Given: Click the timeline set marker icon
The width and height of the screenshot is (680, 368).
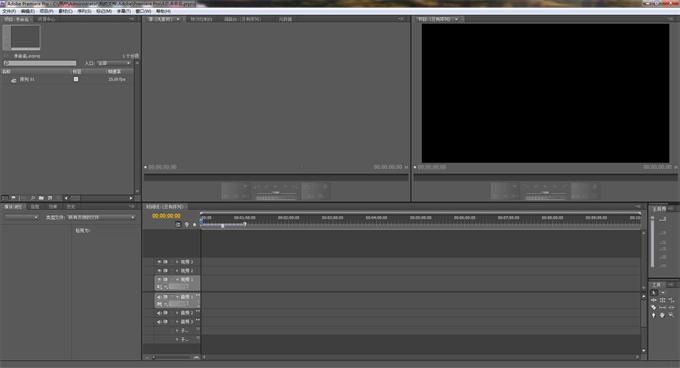Looking at the screenshot, I should (186, 224).
